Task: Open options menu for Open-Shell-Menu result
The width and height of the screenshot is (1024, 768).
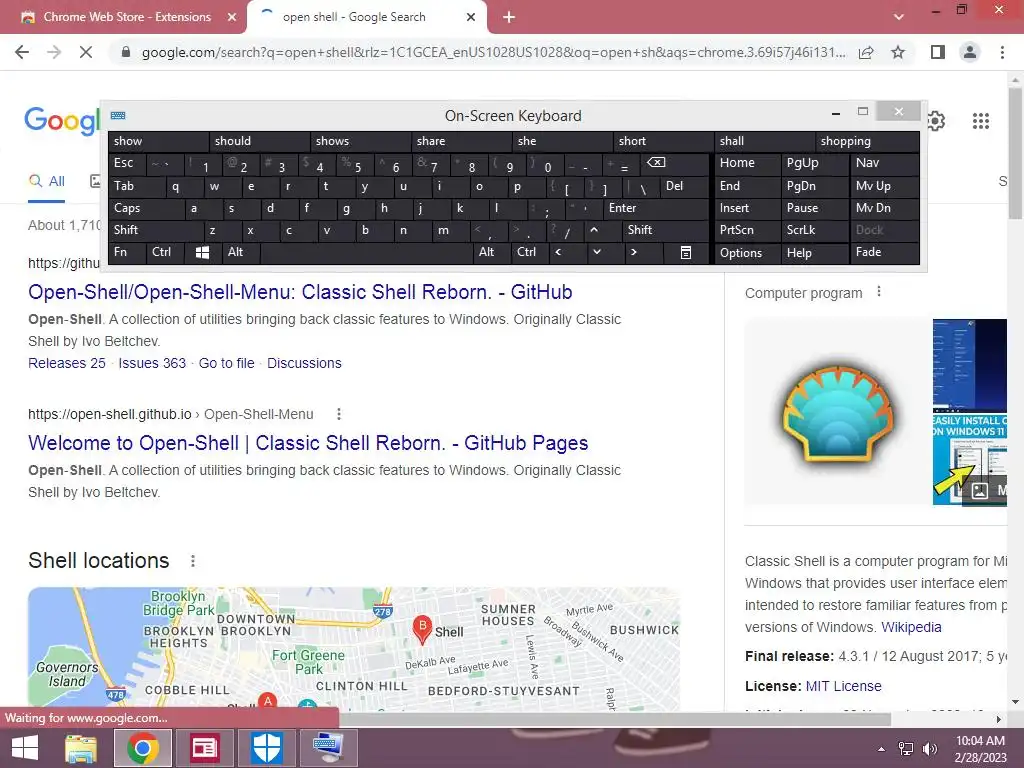Action: [338, 414]
